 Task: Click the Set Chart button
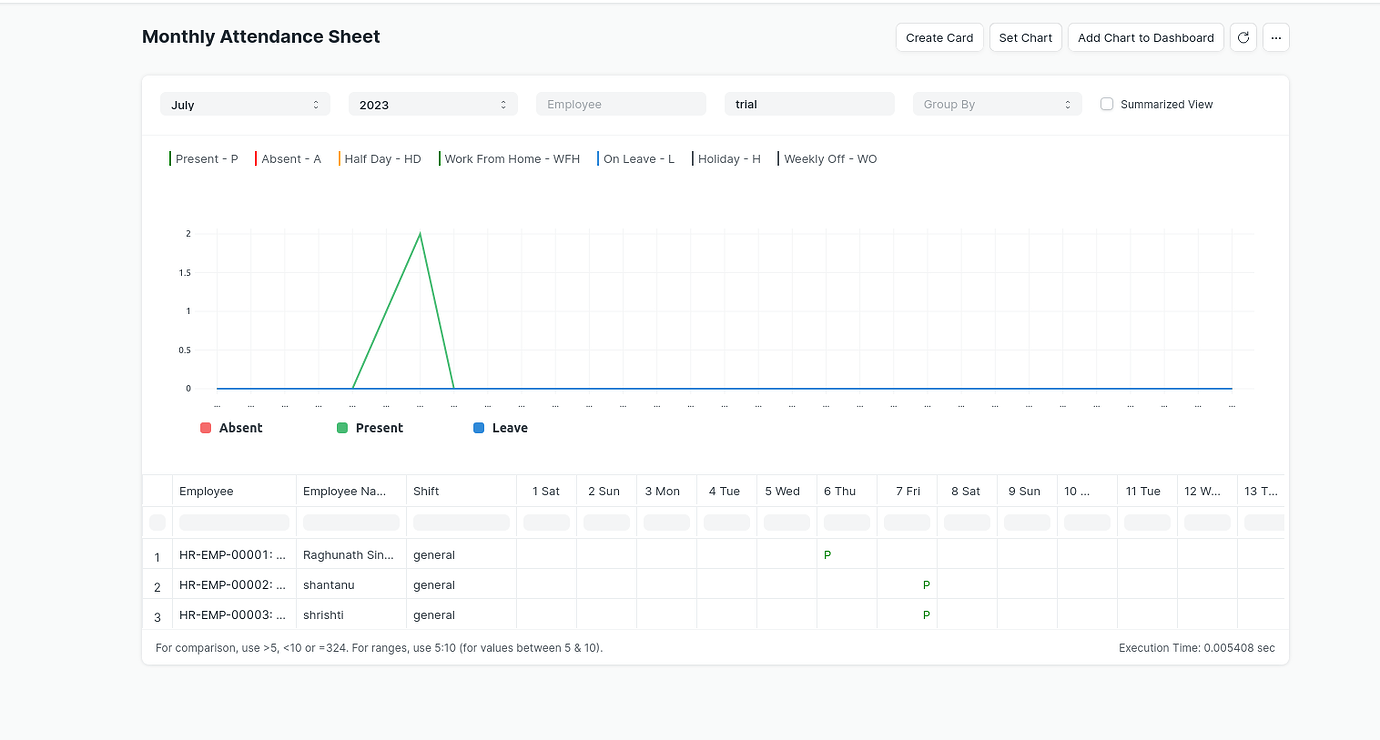pos(1025,37)
